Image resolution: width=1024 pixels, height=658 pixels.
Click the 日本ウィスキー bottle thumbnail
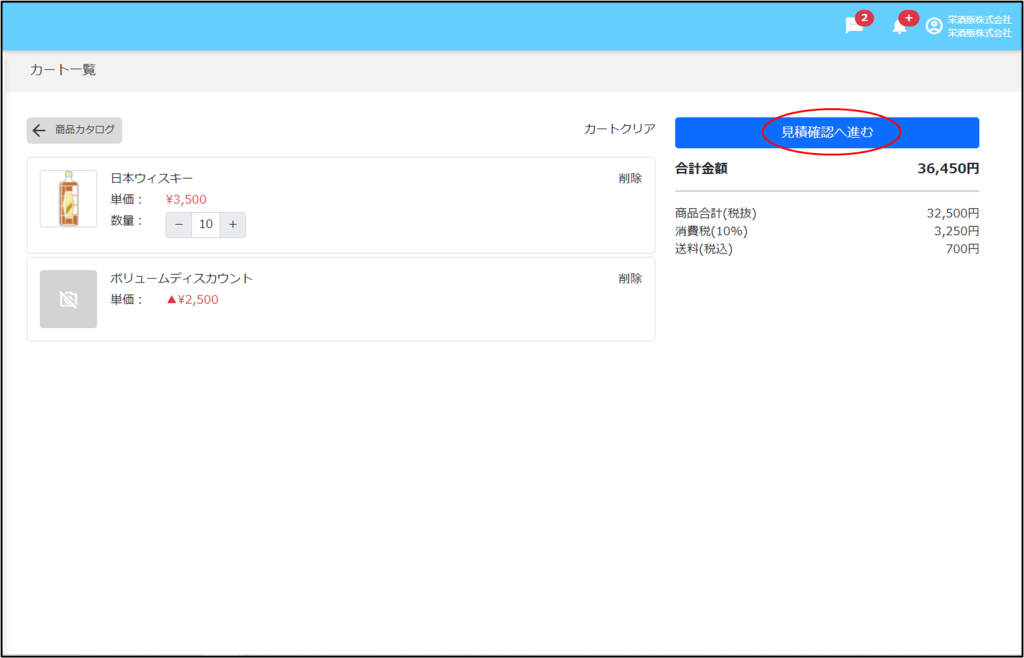(x=69, y=199)
